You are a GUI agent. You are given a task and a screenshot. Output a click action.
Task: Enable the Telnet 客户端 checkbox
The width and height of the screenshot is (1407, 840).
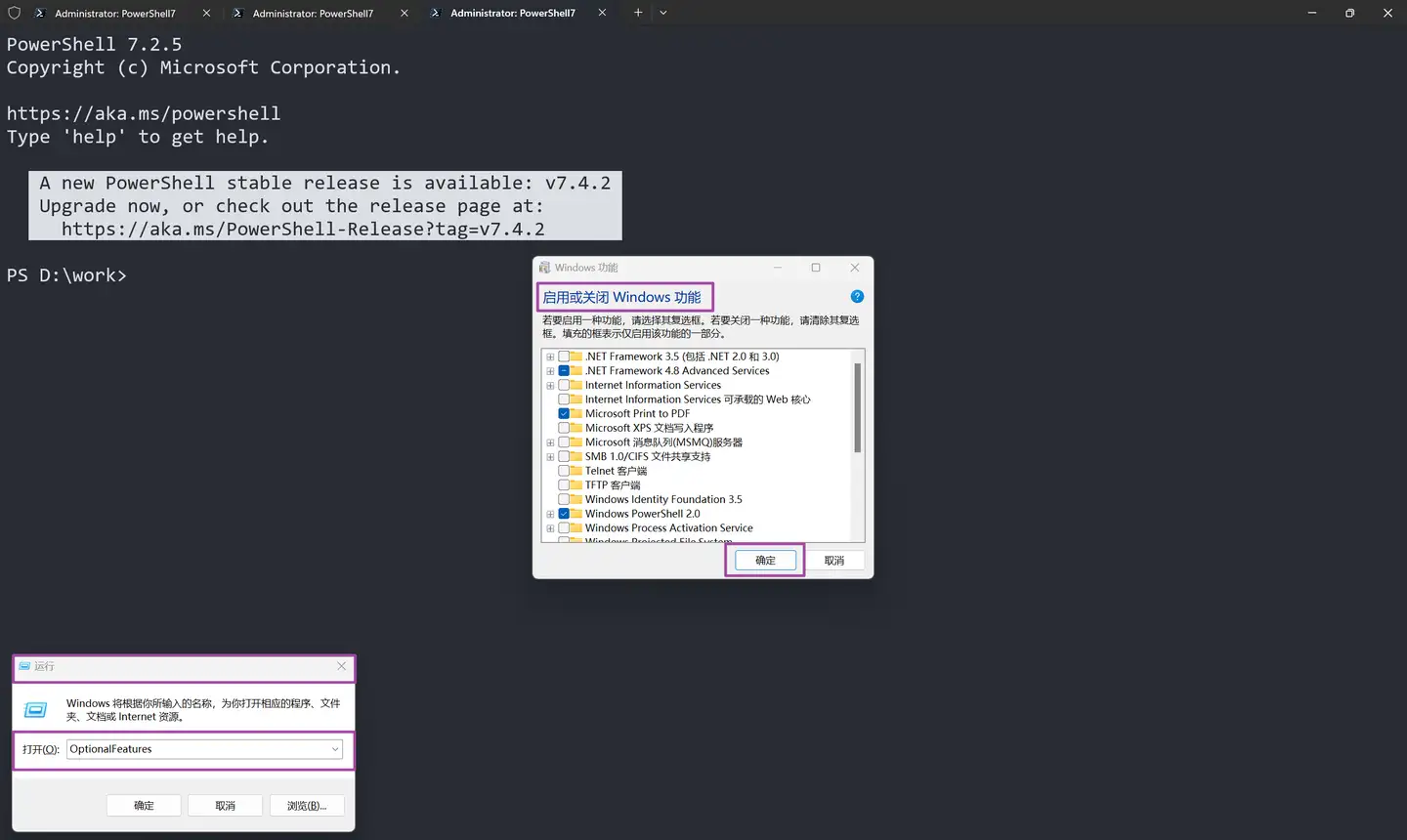click(x=564, y=471)
